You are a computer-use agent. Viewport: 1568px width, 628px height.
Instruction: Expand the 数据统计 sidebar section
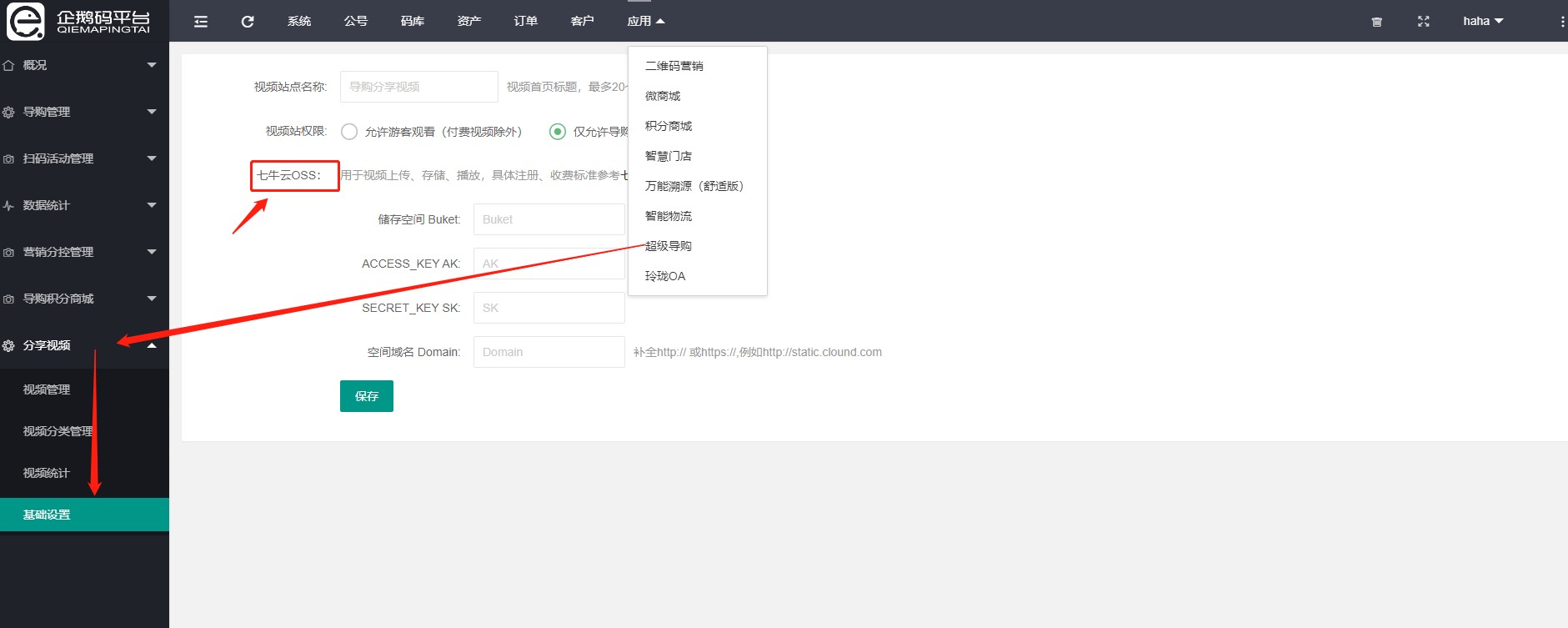[84, 205]
